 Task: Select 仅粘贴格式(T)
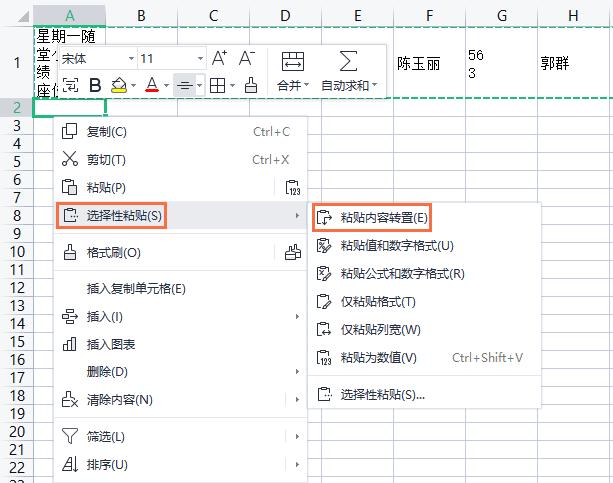tap(425, 302)
